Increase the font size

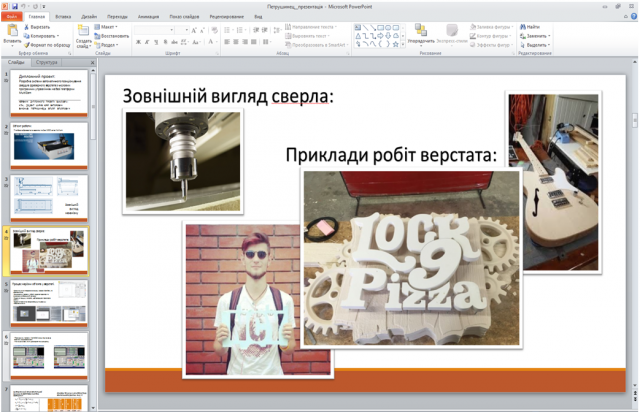194,30
